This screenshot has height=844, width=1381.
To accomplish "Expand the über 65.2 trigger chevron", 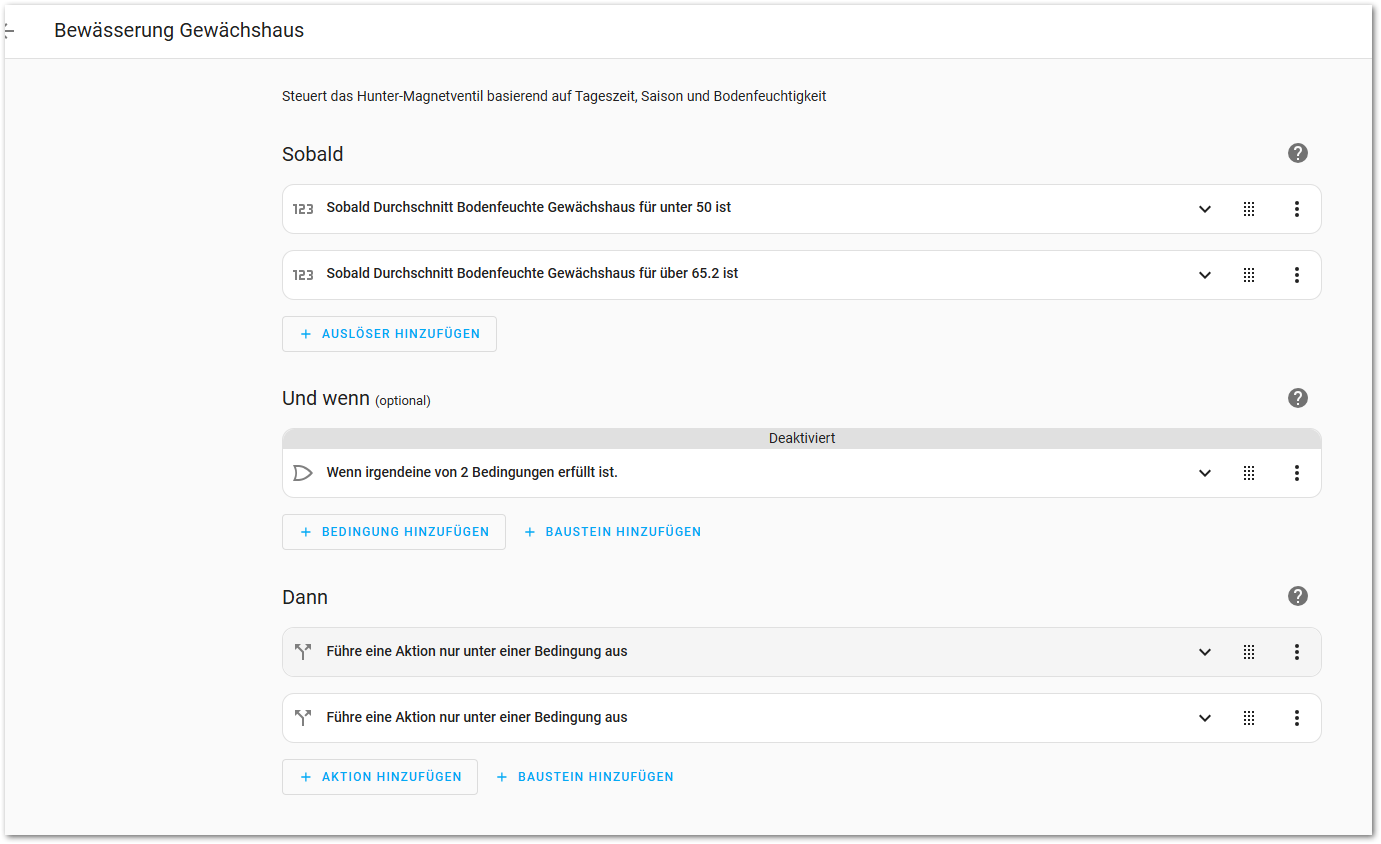I will point(1205,275).
